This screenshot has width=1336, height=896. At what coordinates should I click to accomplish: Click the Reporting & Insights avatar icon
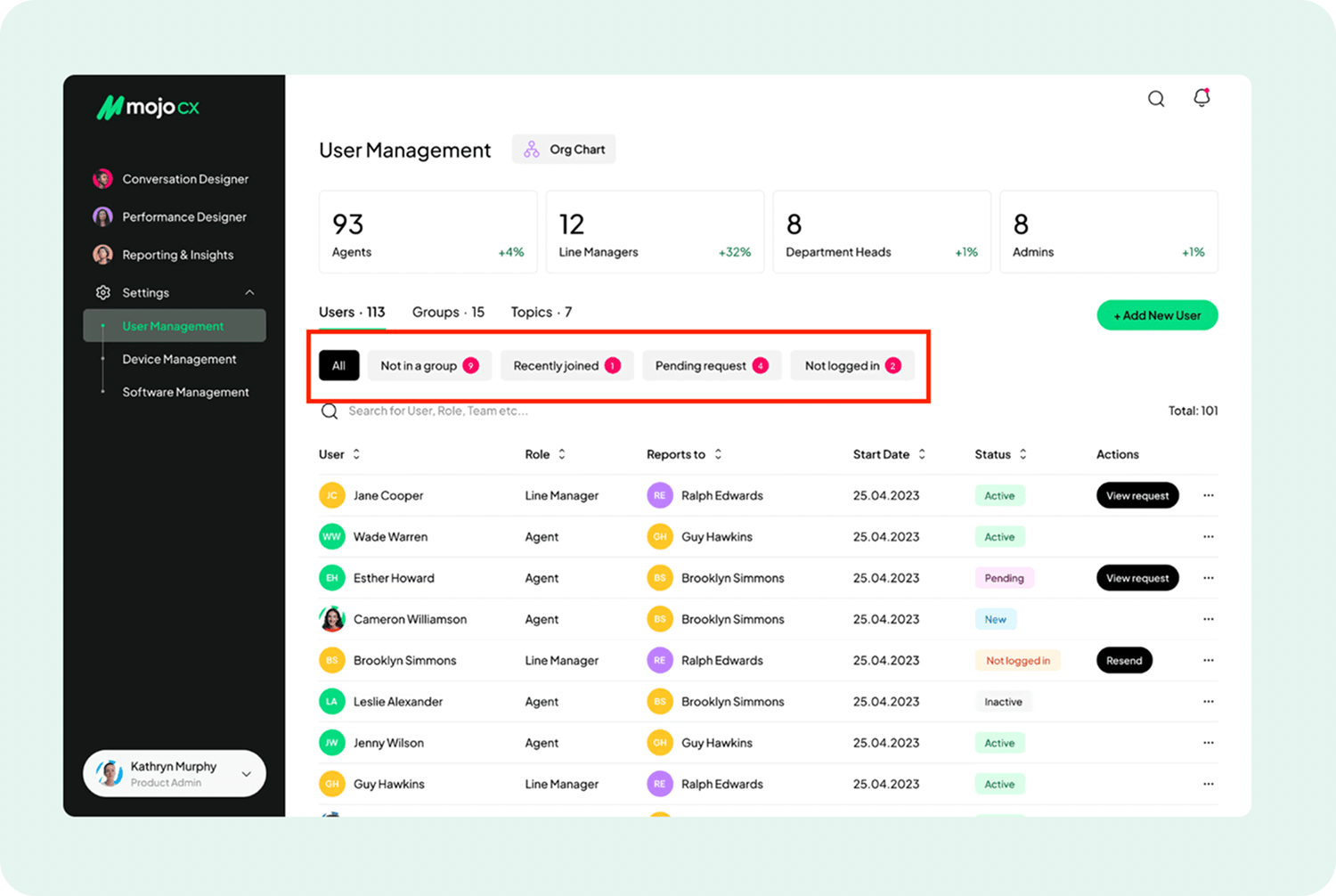tap(102, 255)
